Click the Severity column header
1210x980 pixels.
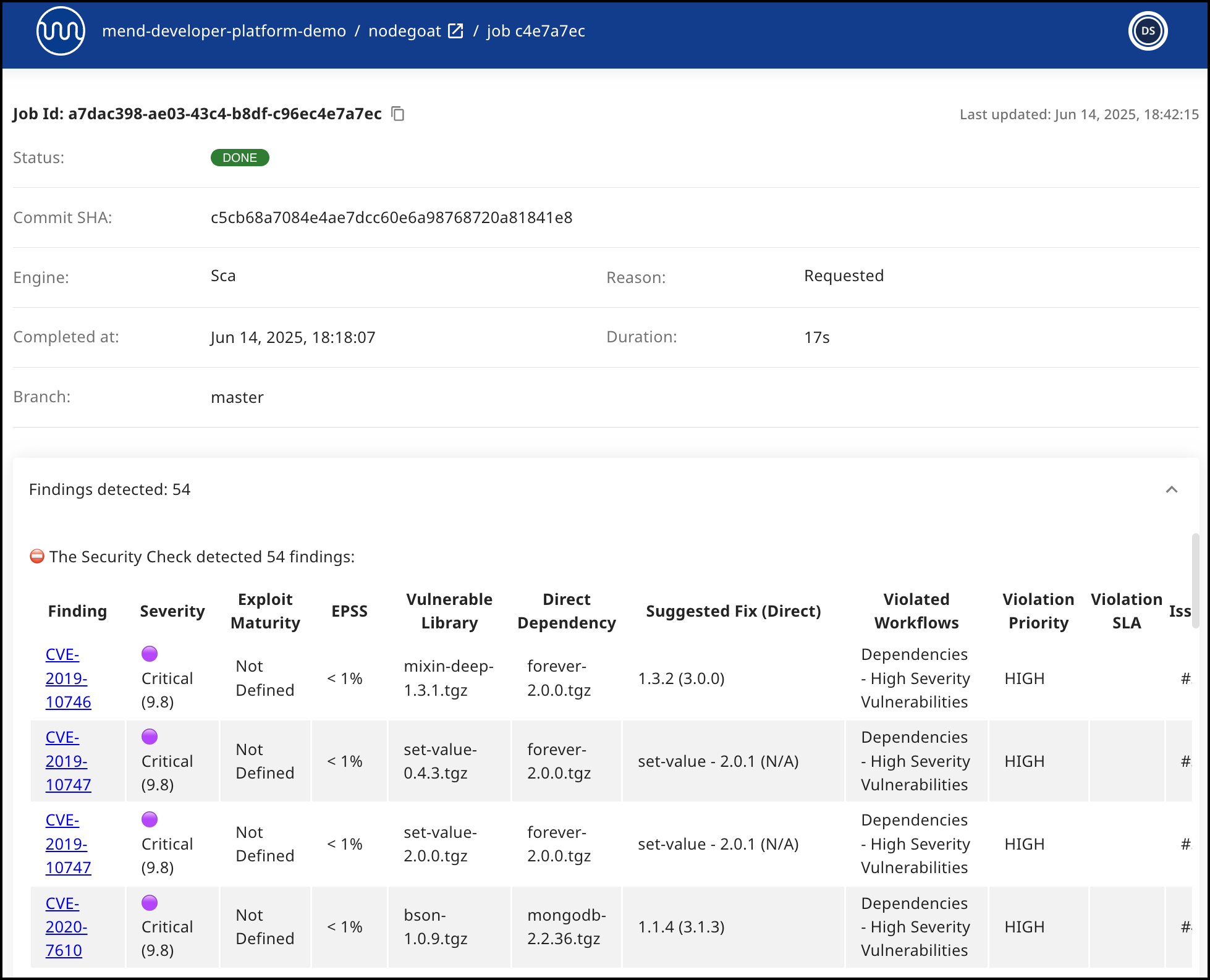(172, 611)
